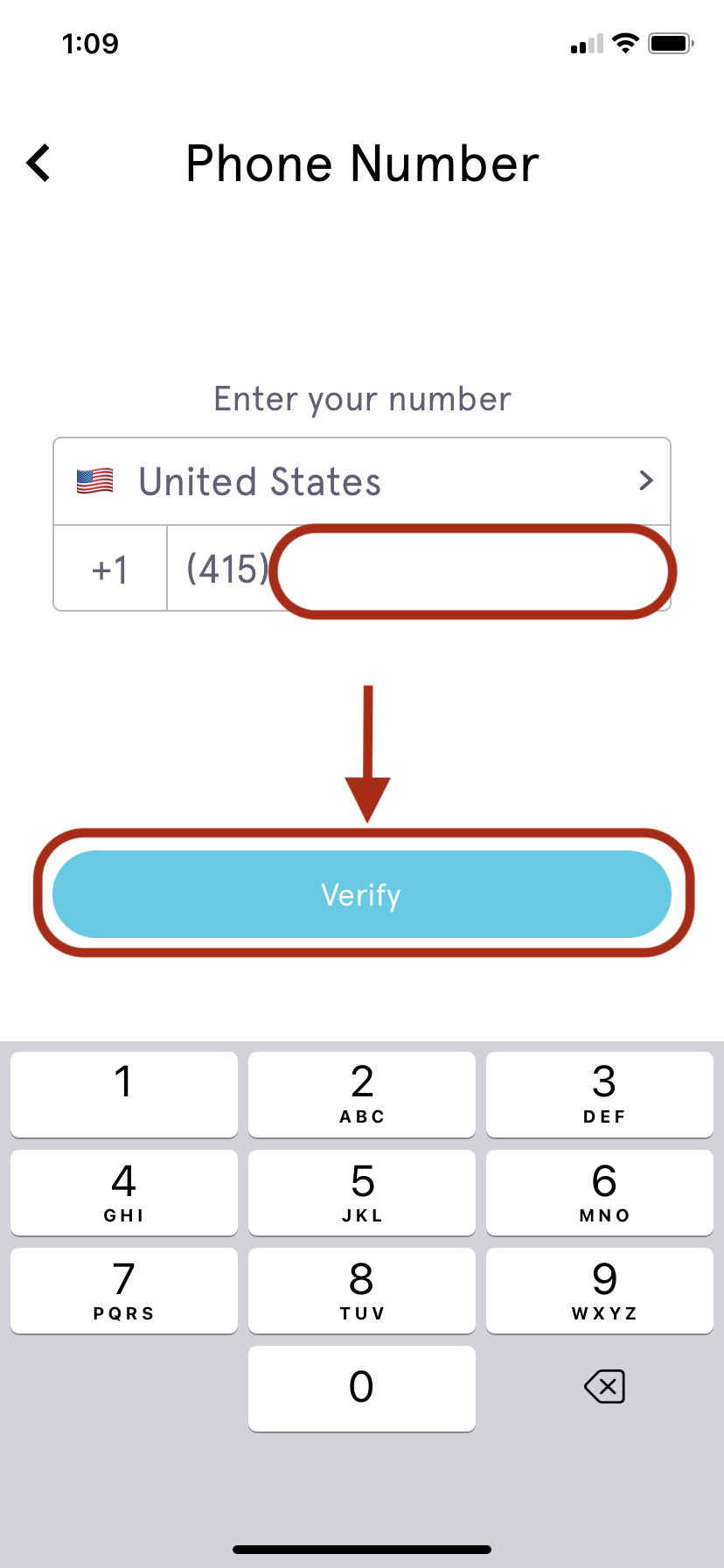Tap the United States flag icon

pyautogui.click(x=94, y=481)
